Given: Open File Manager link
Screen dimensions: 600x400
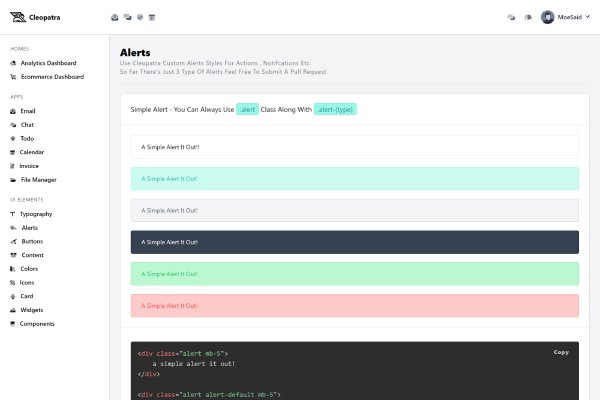Looking at the screenshot, I should 39,180.
